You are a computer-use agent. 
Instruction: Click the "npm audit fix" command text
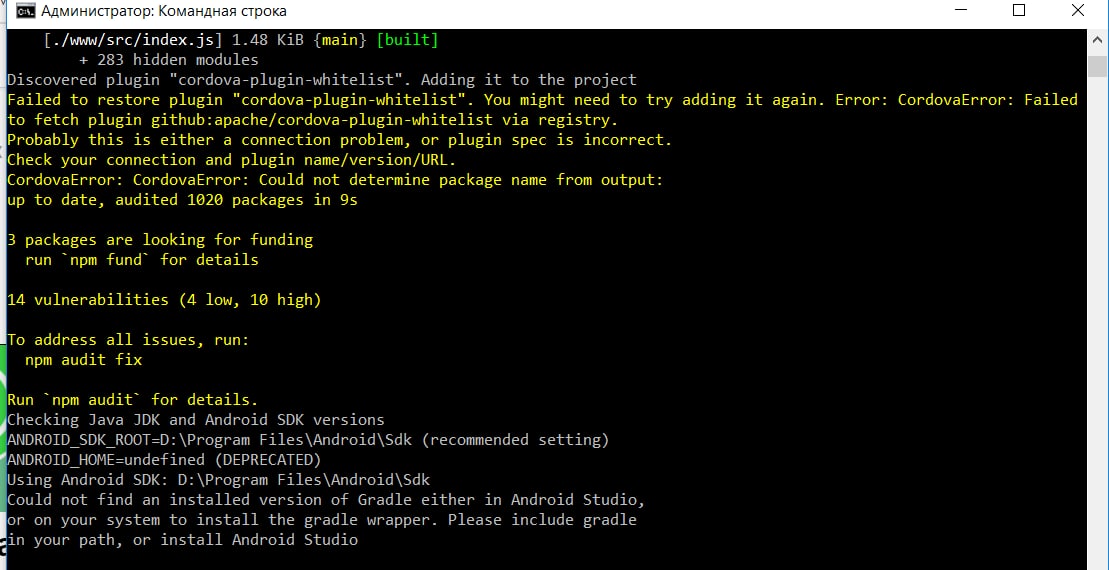(84, 360)
